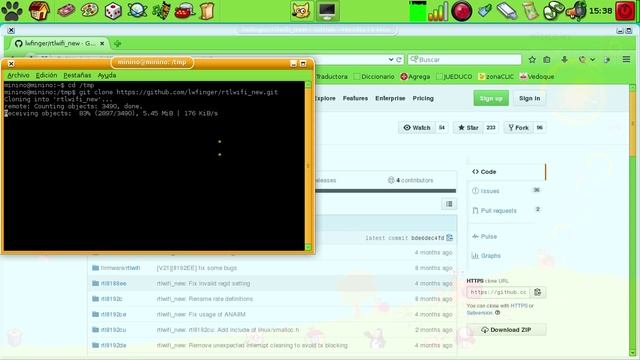The width and height of the screenshot is (640, 360).
Task: Click the red ball tray icon
Action: pyautogui.click(x=462, y=11)
